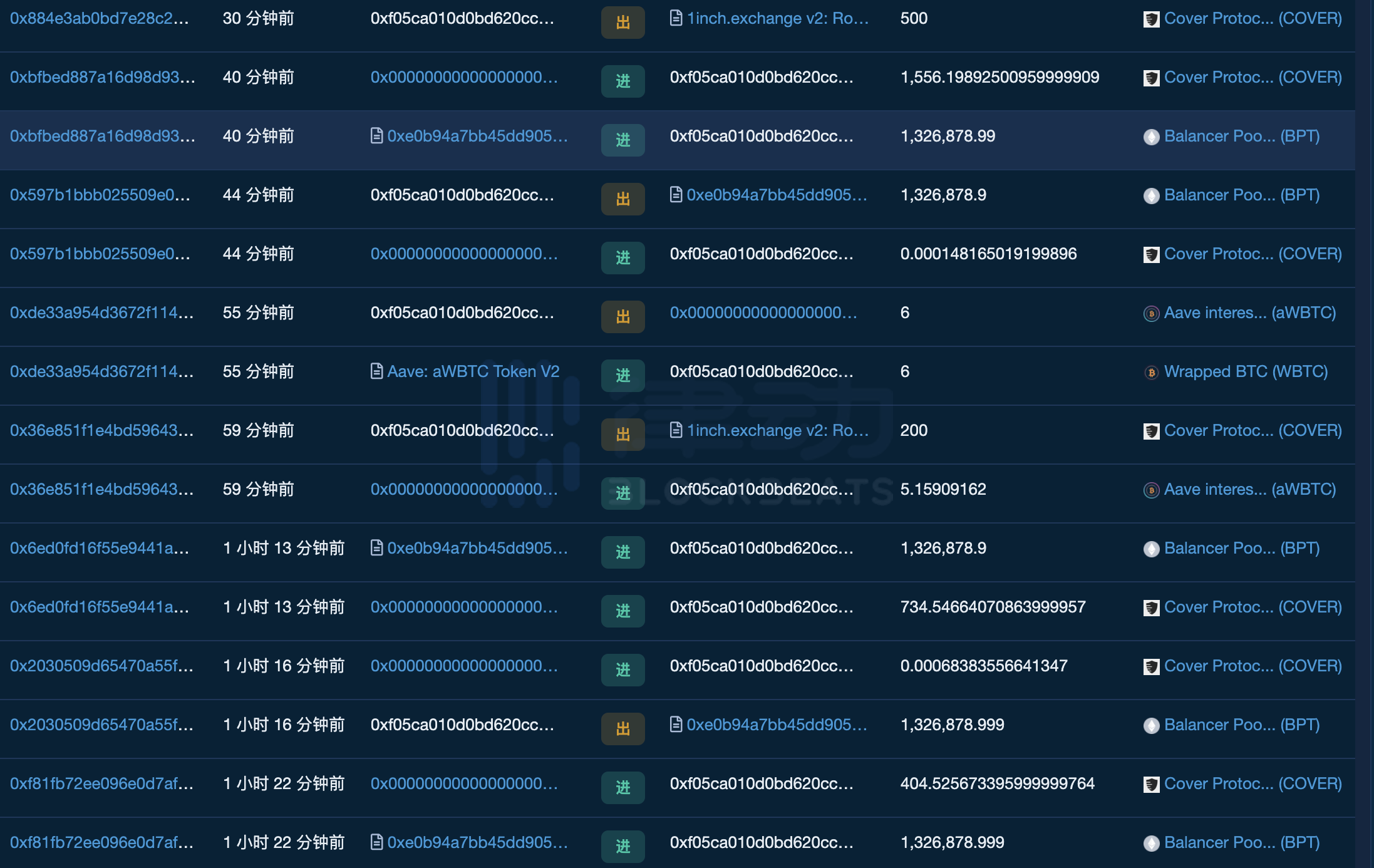Open Balancer Pool BPT link, 1 hour 13 row

[x=1242, y=548]
